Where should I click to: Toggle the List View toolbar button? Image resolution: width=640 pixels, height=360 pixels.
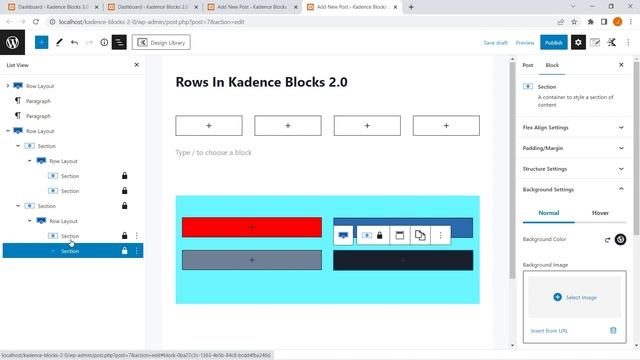(x=119, y=42)
